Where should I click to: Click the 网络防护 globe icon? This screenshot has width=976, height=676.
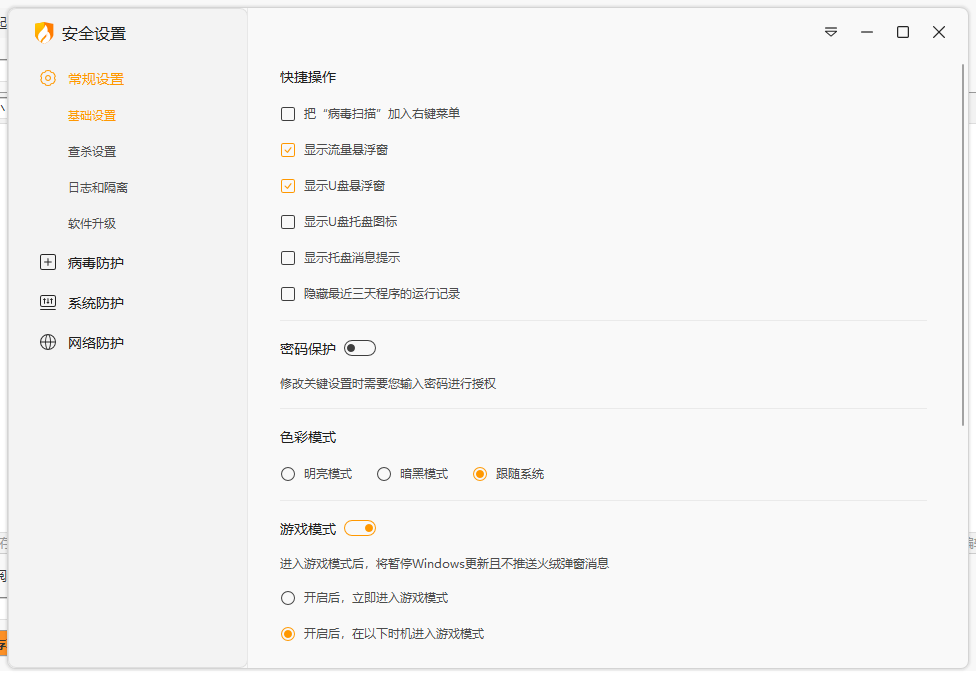[x=47, y=342]
